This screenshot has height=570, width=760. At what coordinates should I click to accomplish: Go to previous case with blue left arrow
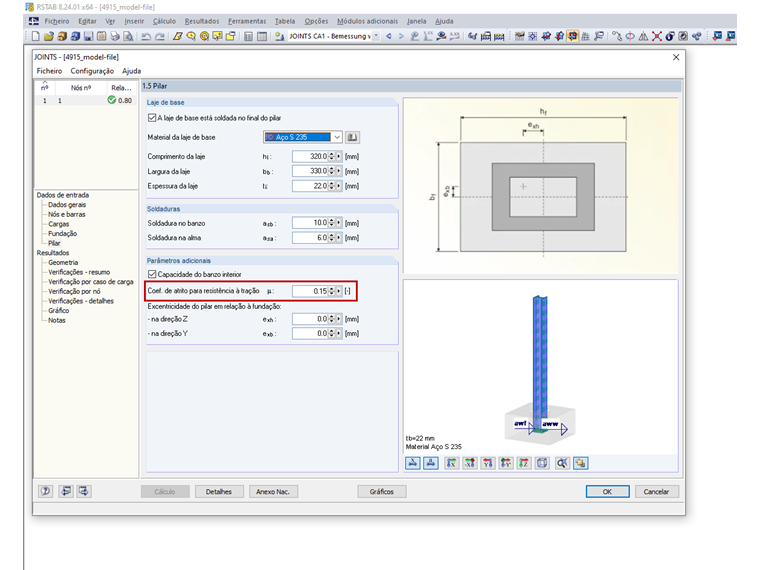click(x=389, y=36)
